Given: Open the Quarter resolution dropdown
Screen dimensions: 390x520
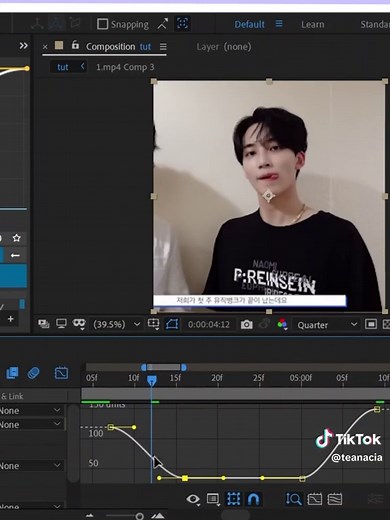Looking at the screenshot, I should 327,325.
